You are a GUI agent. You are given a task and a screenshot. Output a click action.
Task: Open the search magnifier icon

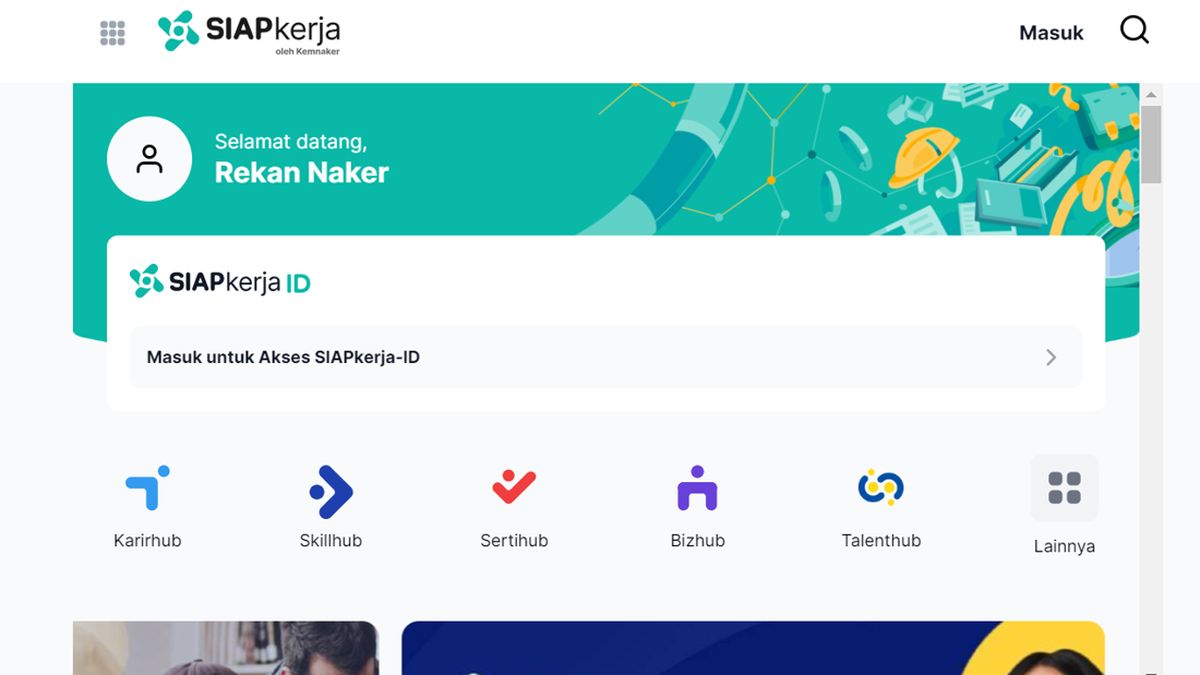[1134, 31]
